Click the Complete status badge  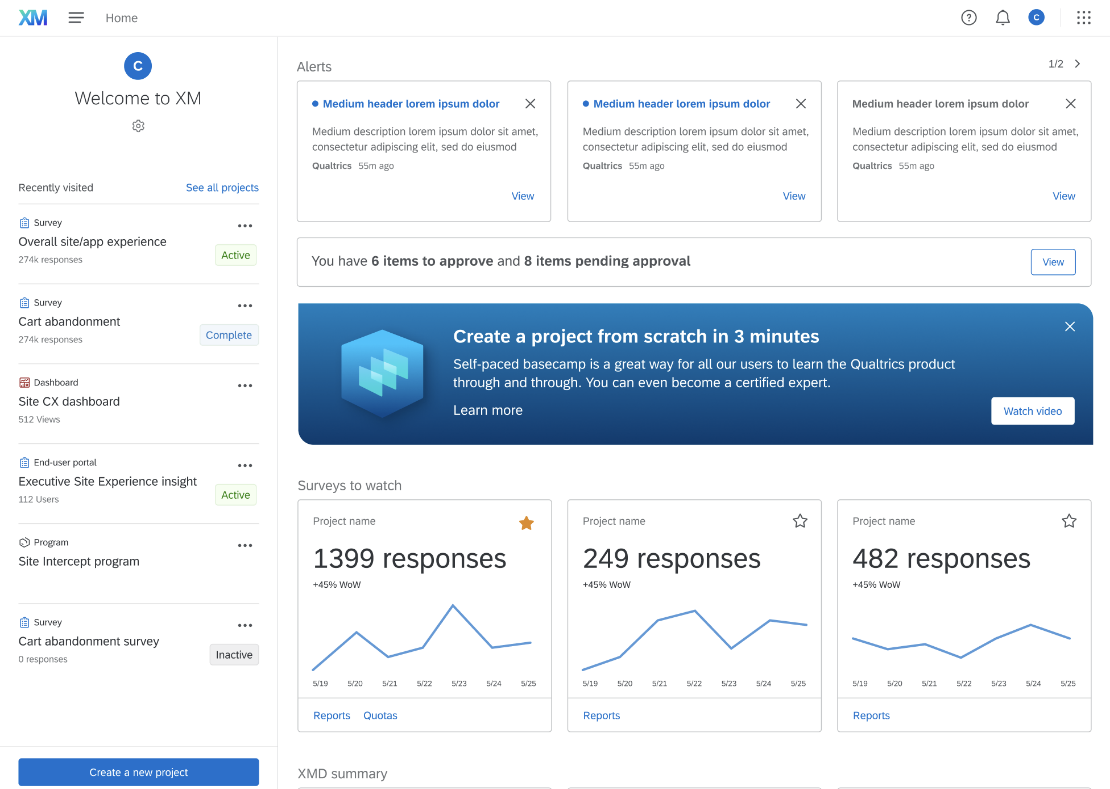(229, 335)
